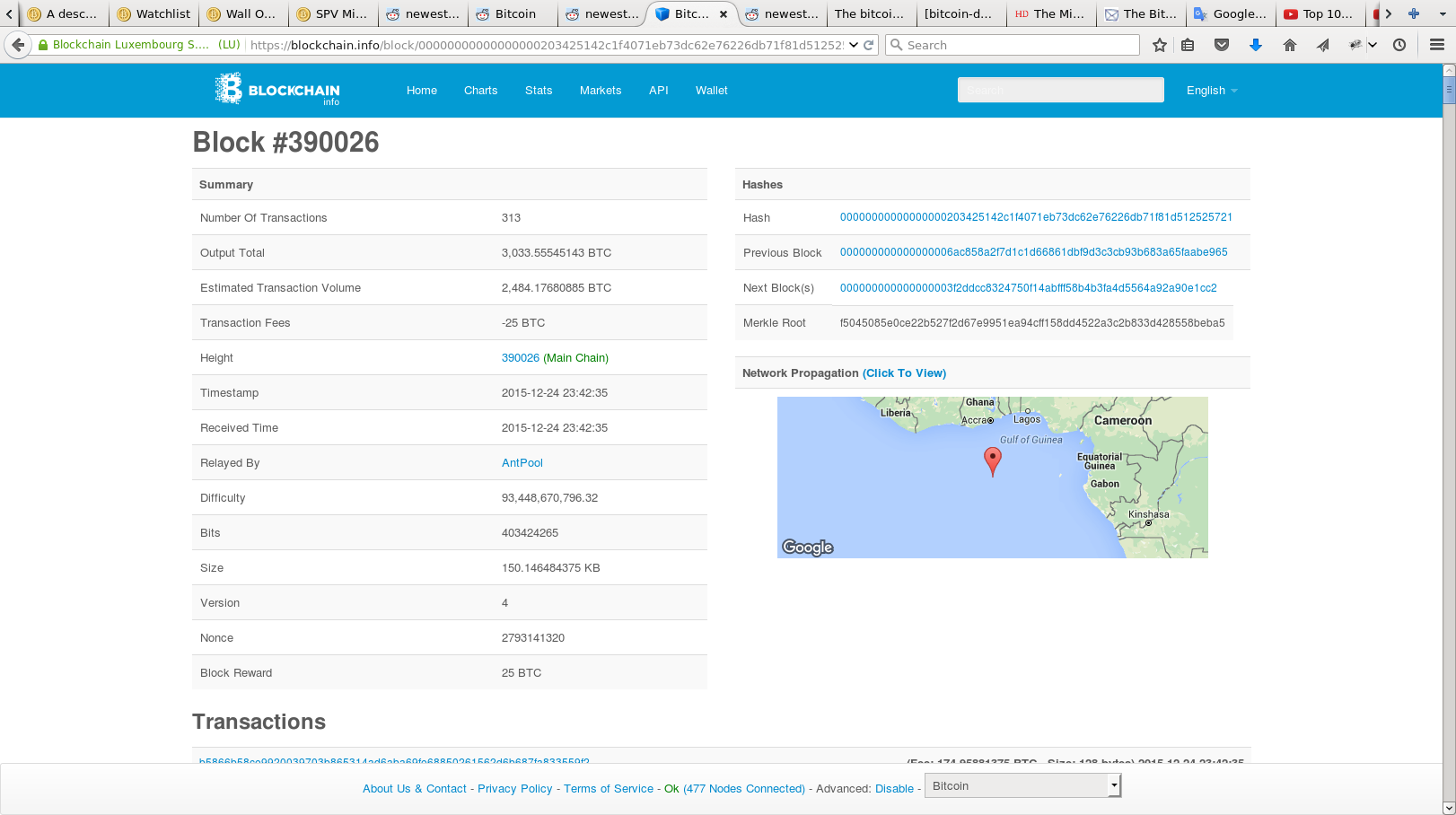Expand the URL bar history dropdown

click(x=854, y=45)
